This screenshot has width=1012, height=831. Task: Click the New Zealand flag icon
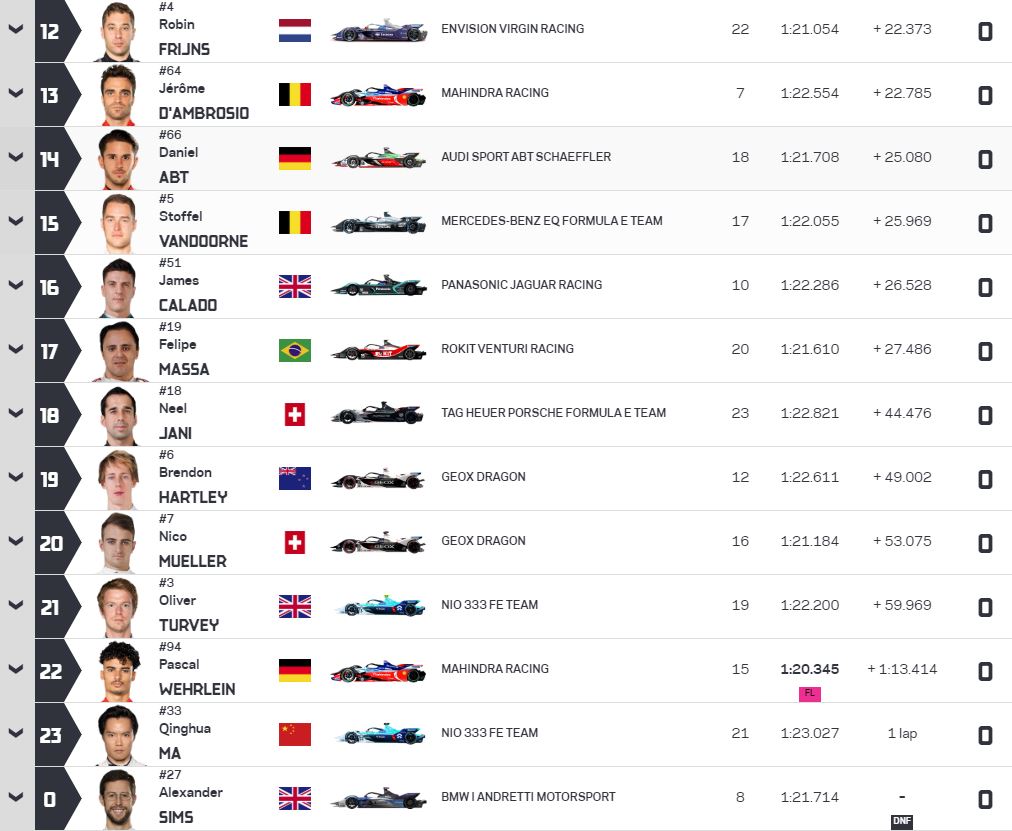[294, 479]
